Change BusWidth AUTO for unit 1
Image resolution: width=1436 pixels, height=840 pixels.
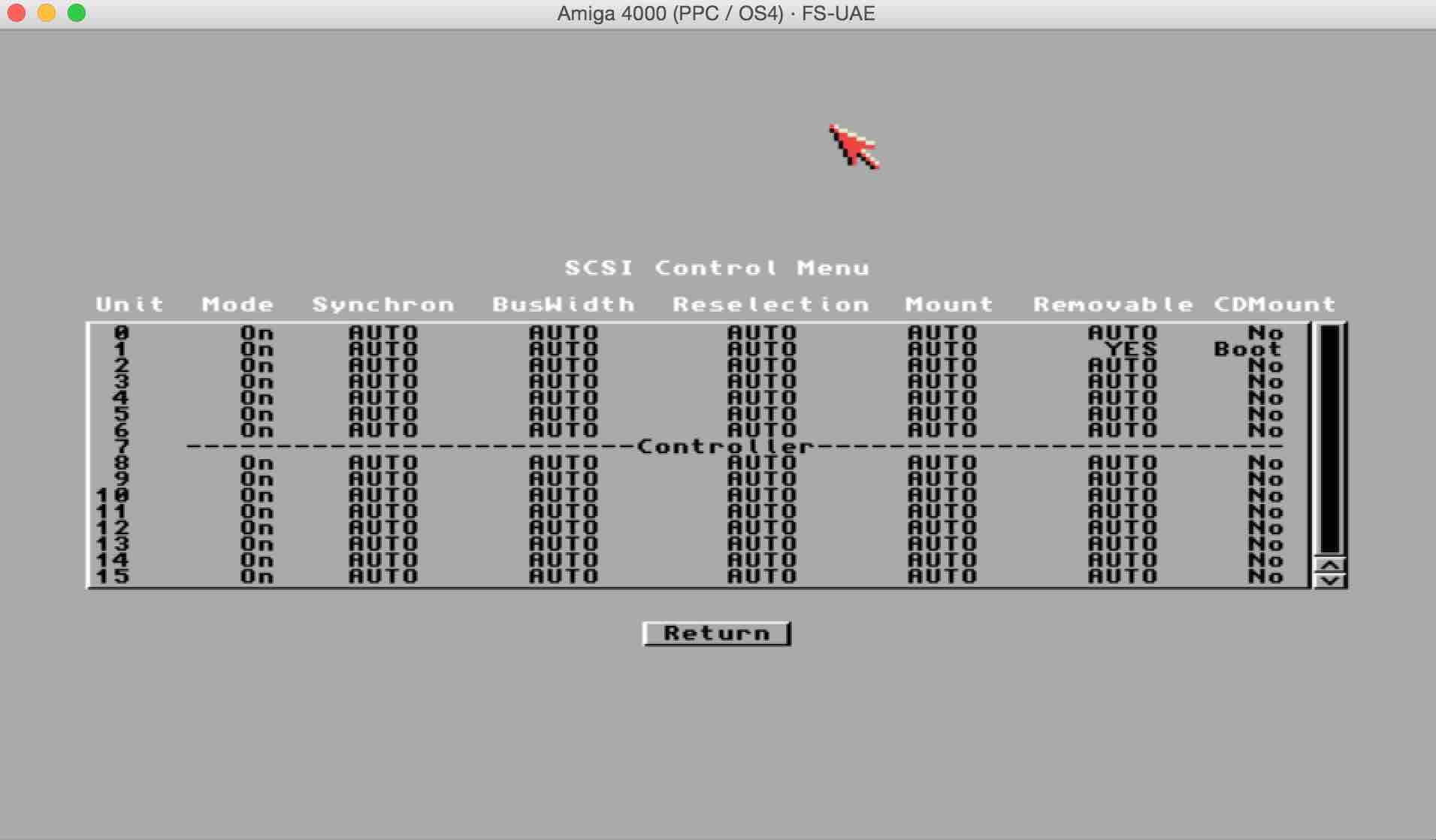point(564,349)
